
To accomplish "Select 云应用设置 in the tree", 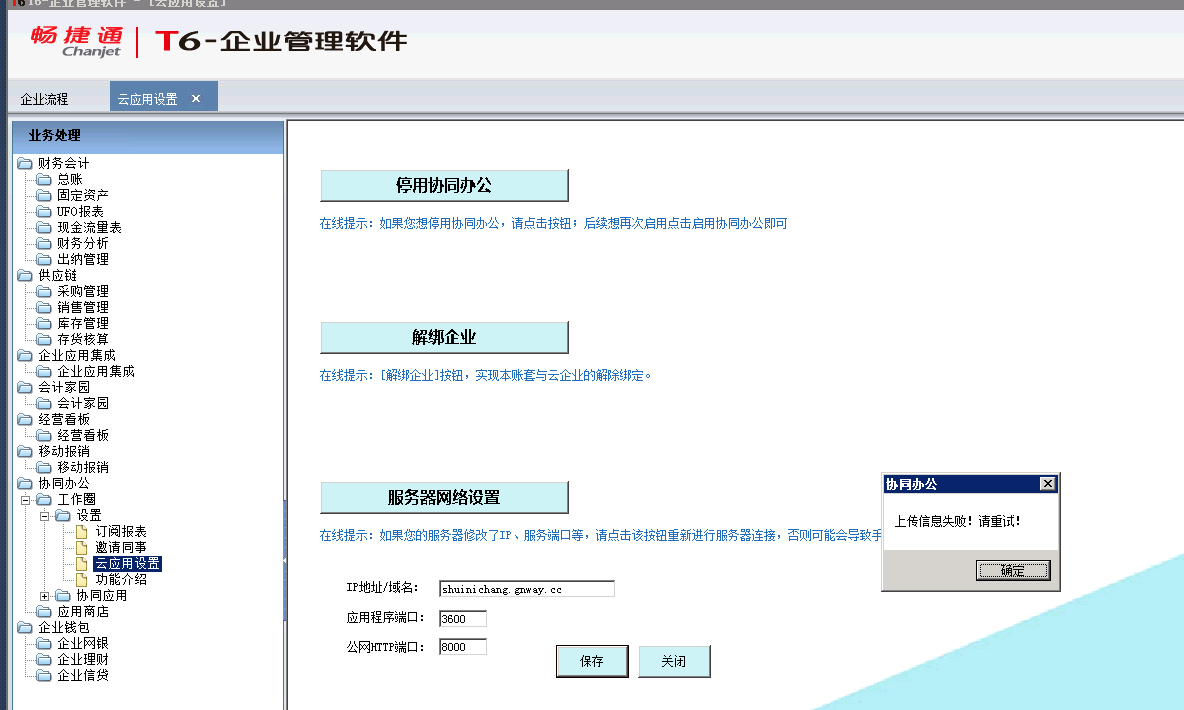I will pos(127,563).
